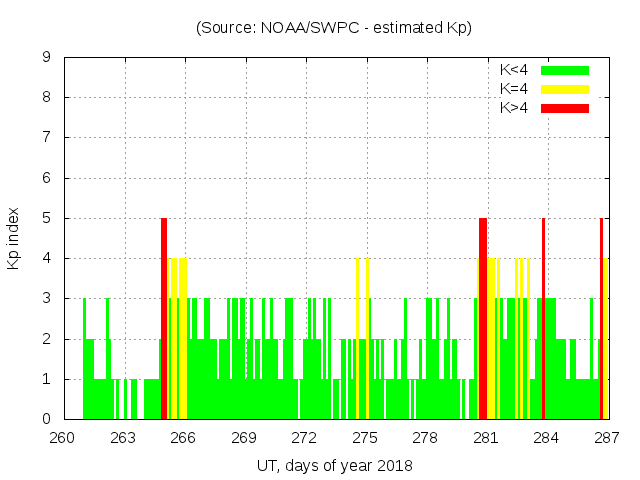Click the thin red bar at day 284
The width and height of the screenshot is (640, 480).
tap(543, 318)
